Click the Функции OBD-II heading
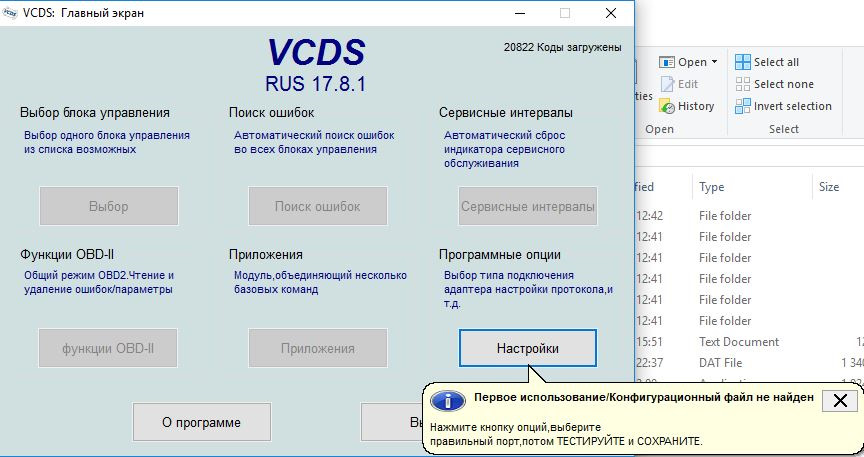864x457 pixels. tap(67, 255)
